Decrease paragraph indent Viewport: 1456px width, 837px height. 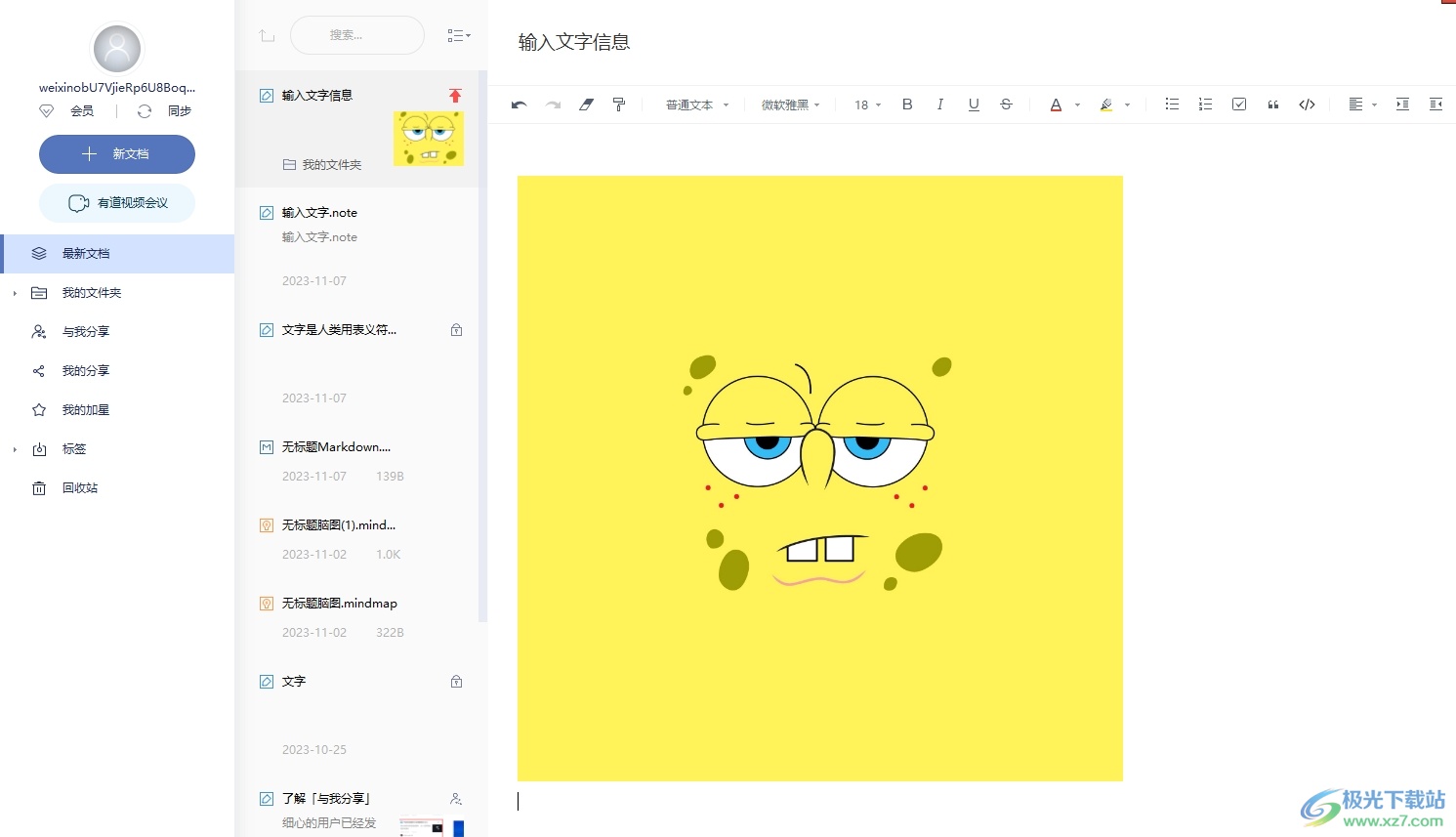[x=1435, y=105]
